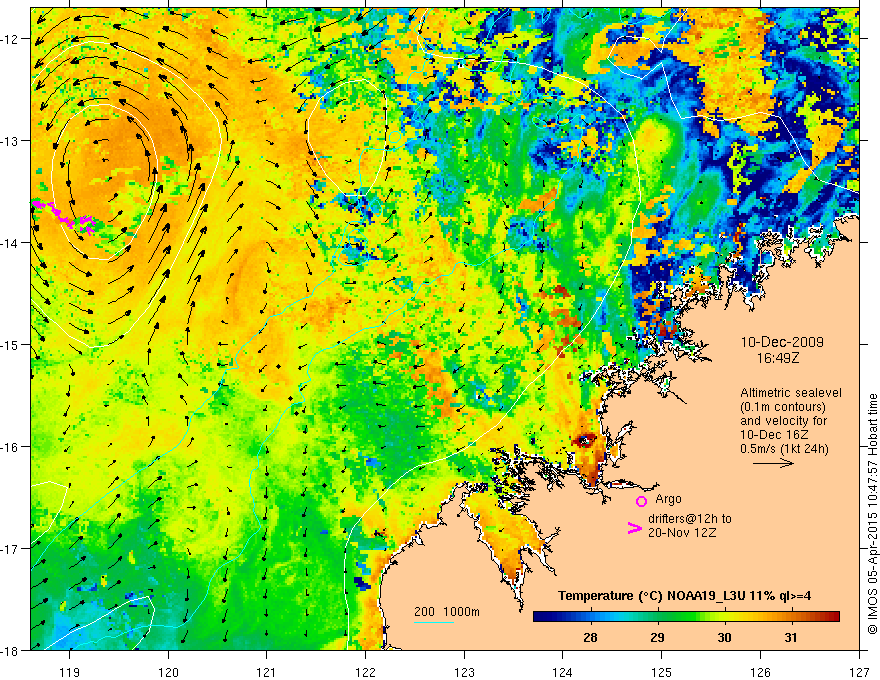Click the "Altimetric sealevel" text
Viewport: 880px width, 680px height.
791,393
